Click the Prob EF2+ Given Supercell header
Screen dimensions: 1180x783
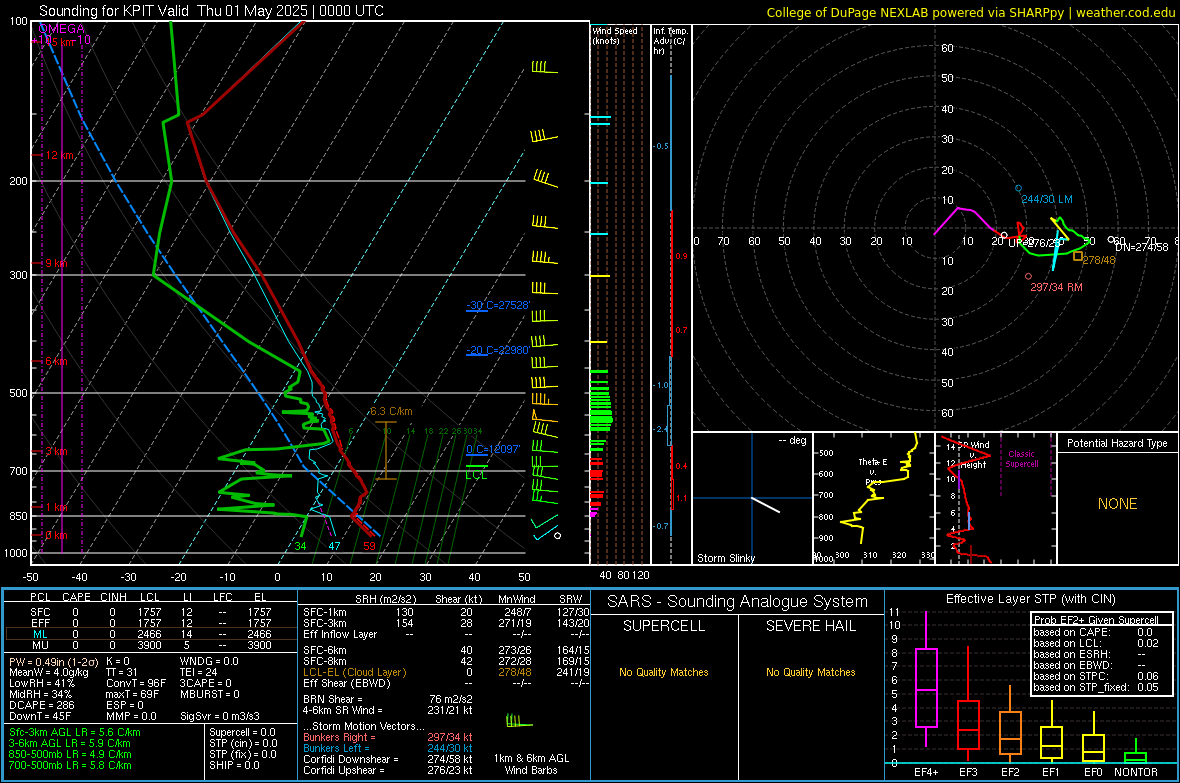1096,620
